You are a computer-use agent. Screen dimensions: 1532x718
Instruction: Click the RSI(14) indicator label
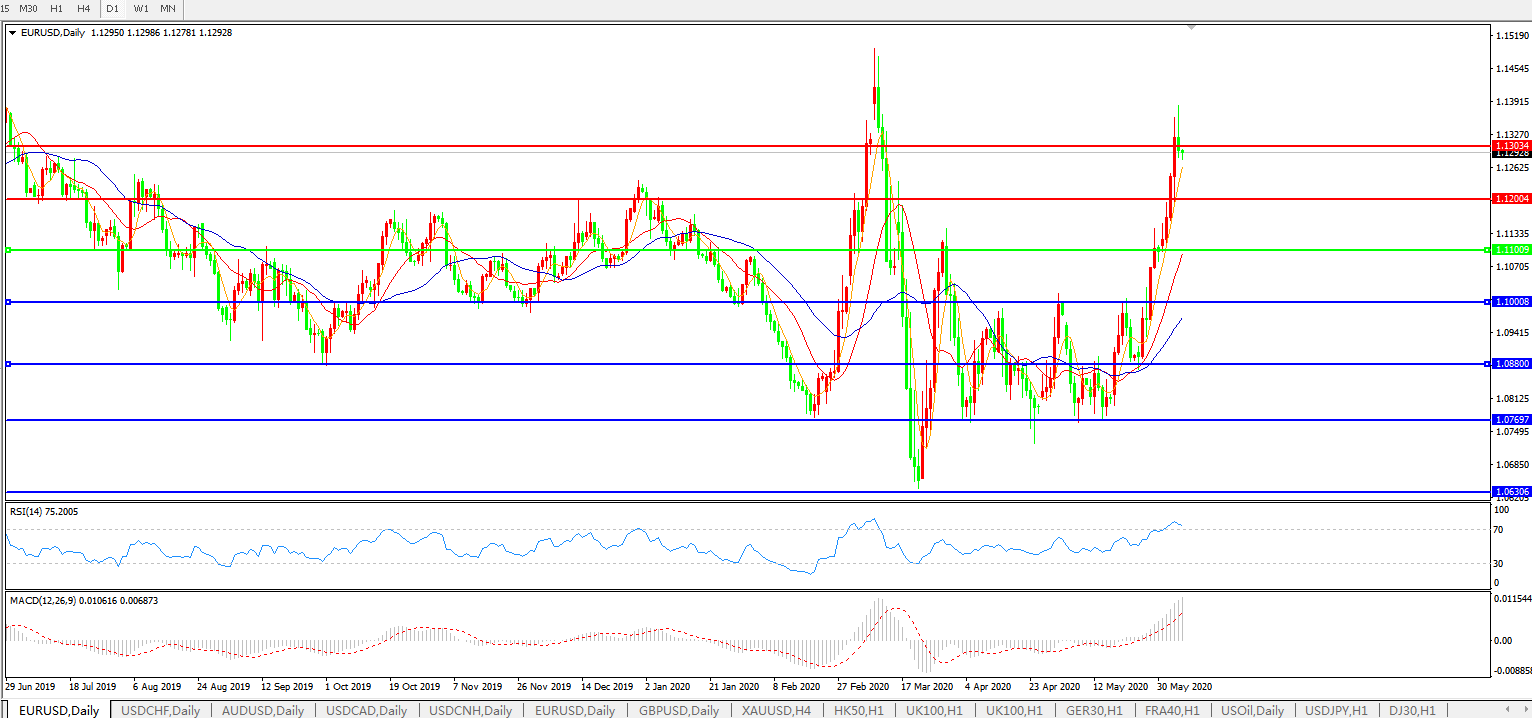(44, 512)
